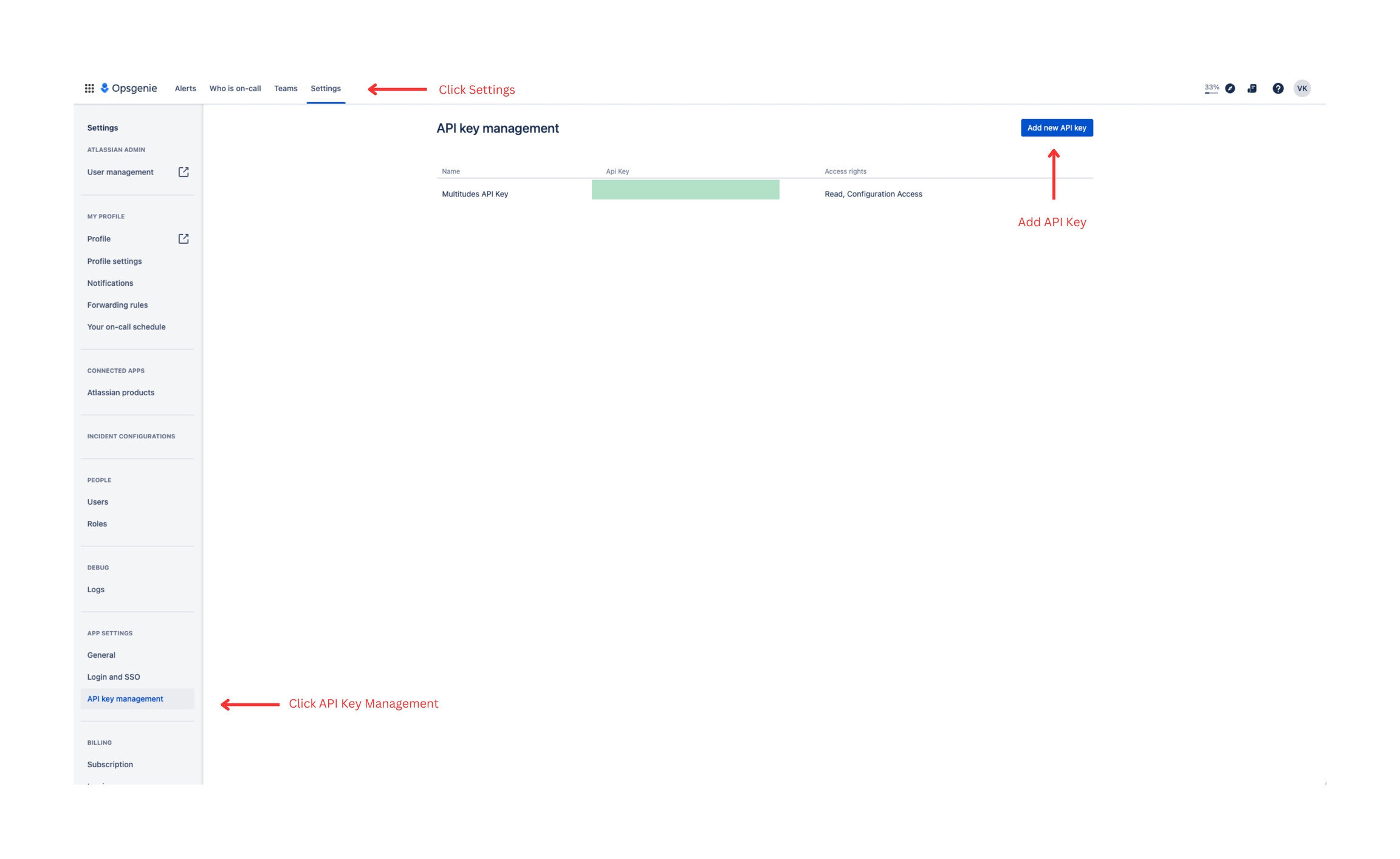Click Add new API key button
Image resolution: width=1400 pixels, height=859 pixels.
tap(1056, 128)
